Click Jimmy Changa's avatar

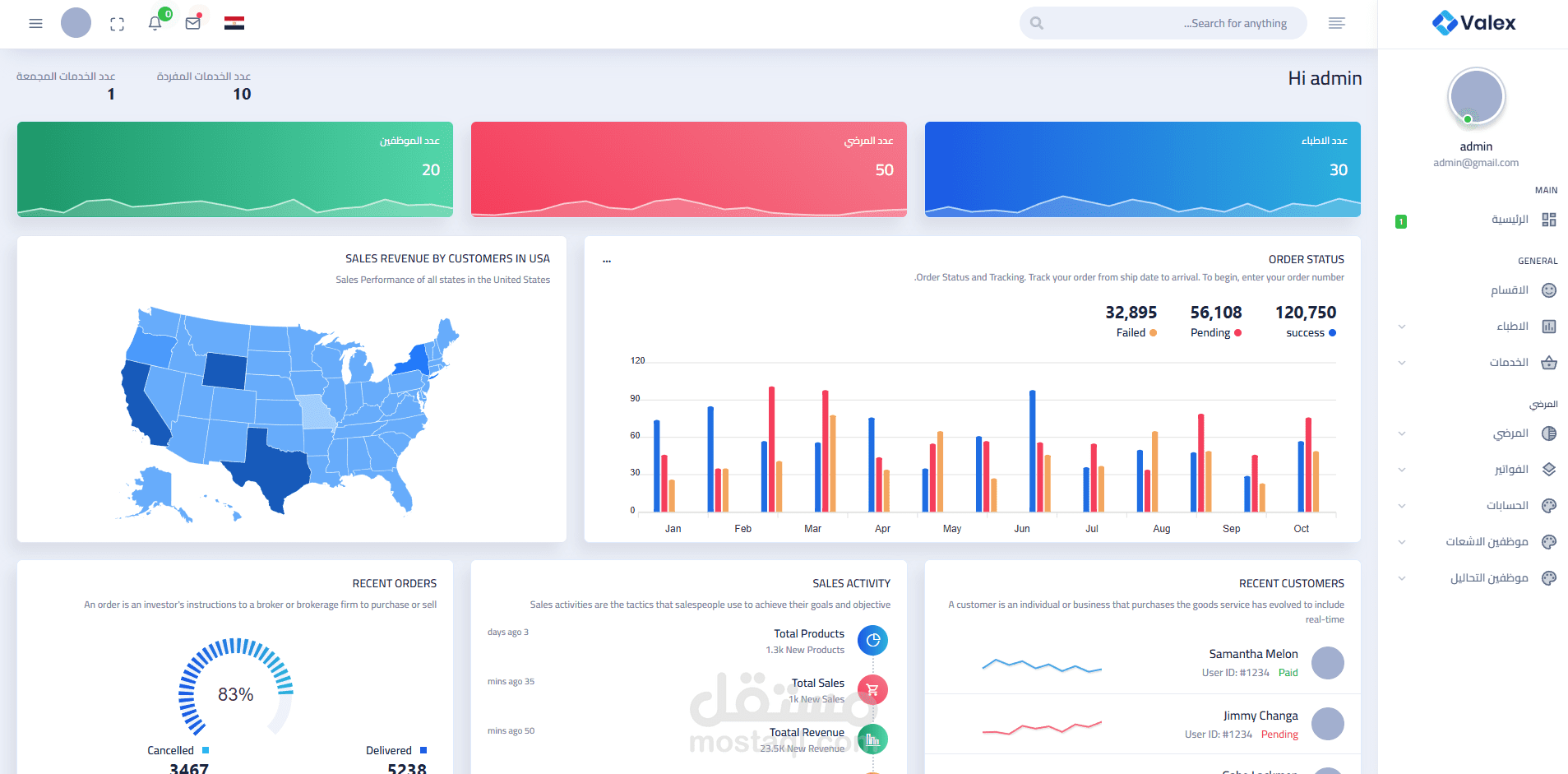[1327, 724]
